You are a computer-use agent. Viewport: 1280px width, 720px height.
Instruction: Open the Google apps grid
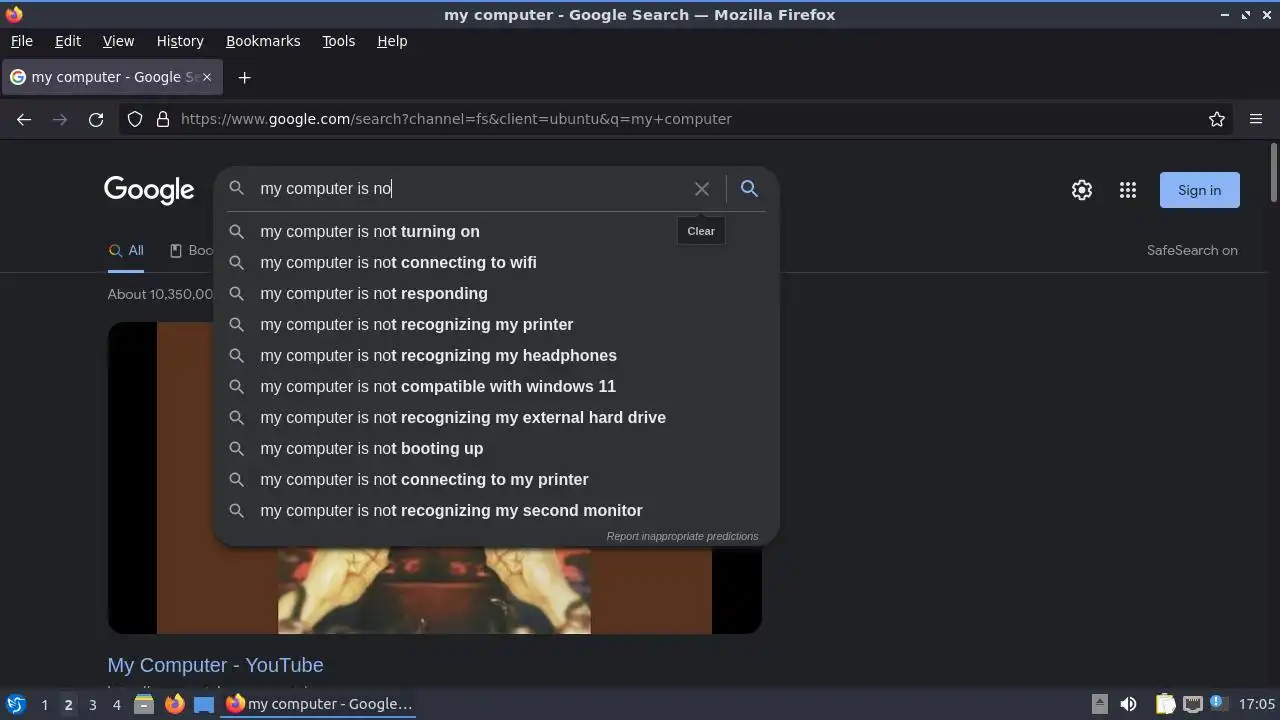tap(1128, 190)
